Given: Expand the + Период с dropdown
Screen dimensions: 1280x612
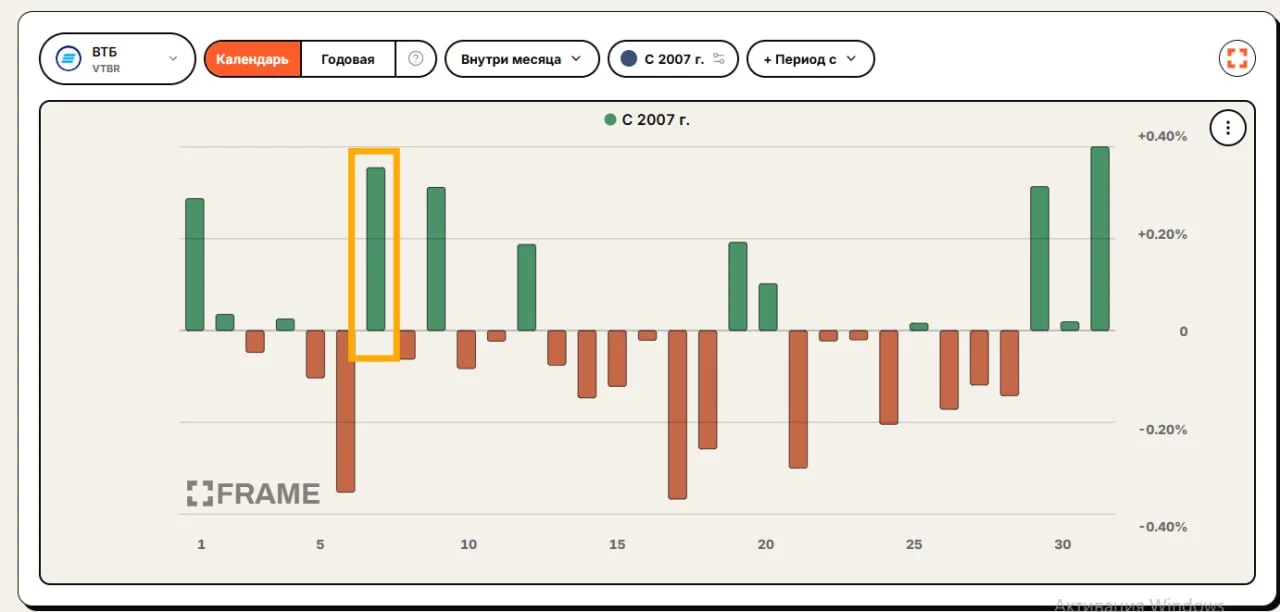Looking at the screenshot, I should [x=810, y=59].
